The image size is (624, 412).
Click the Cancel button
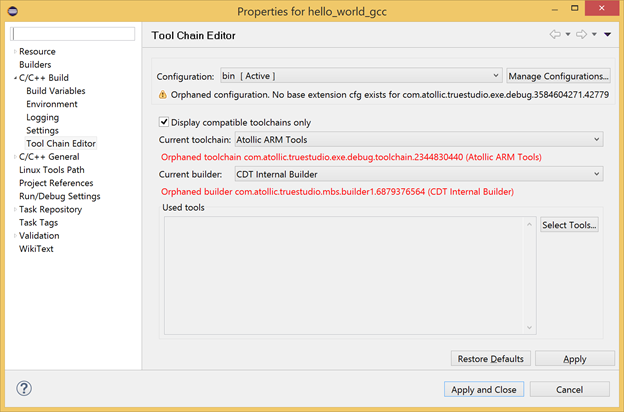click(x=569, y=389)
